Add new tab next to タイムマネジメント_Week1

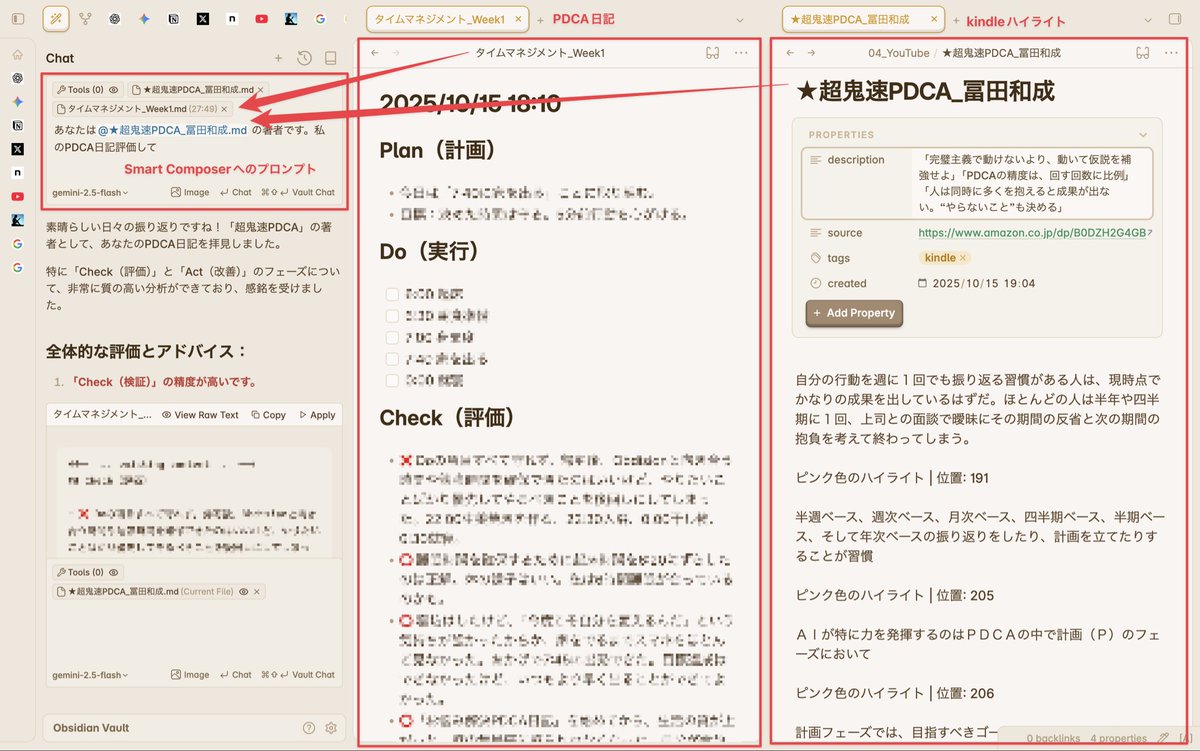click(541, 20)
